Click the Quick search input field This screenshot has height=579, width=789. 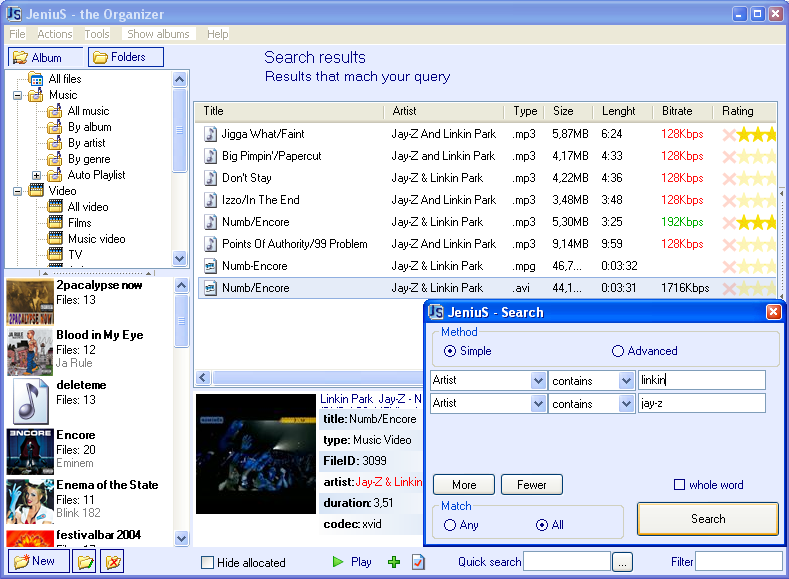567,561
